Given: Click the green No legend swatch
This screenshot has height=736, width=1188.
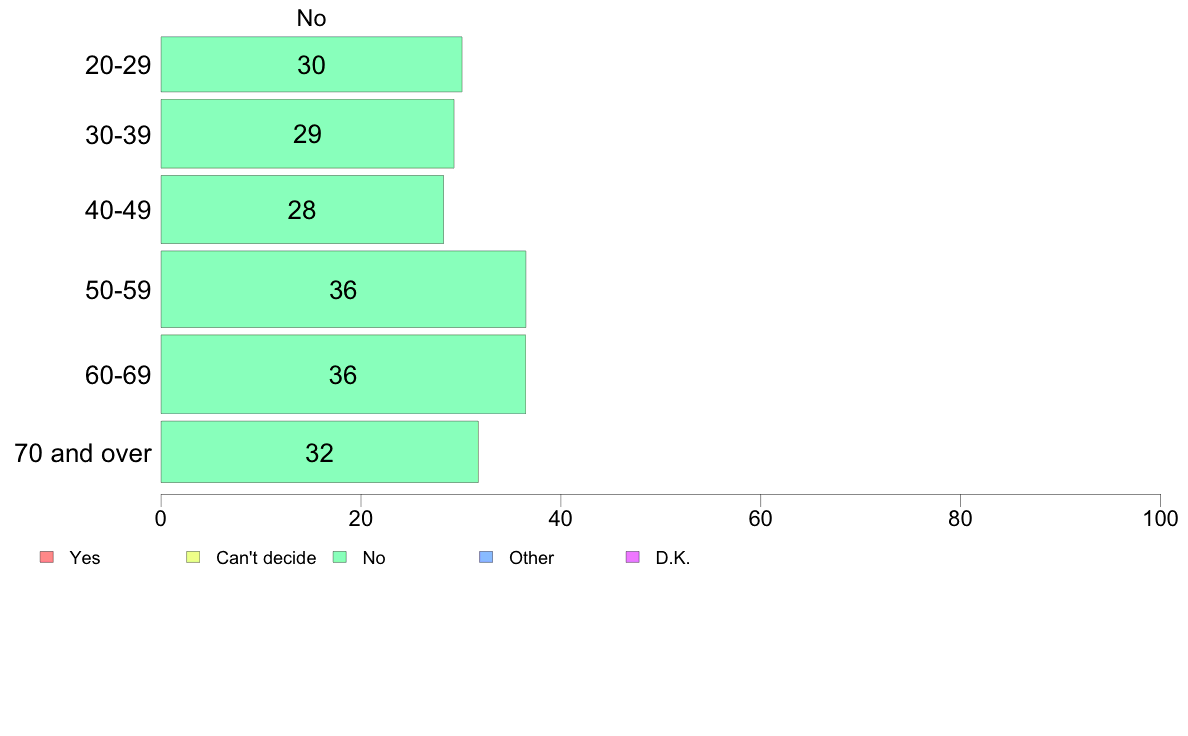Looking at the screenshot, I should [x=340, y=557].
